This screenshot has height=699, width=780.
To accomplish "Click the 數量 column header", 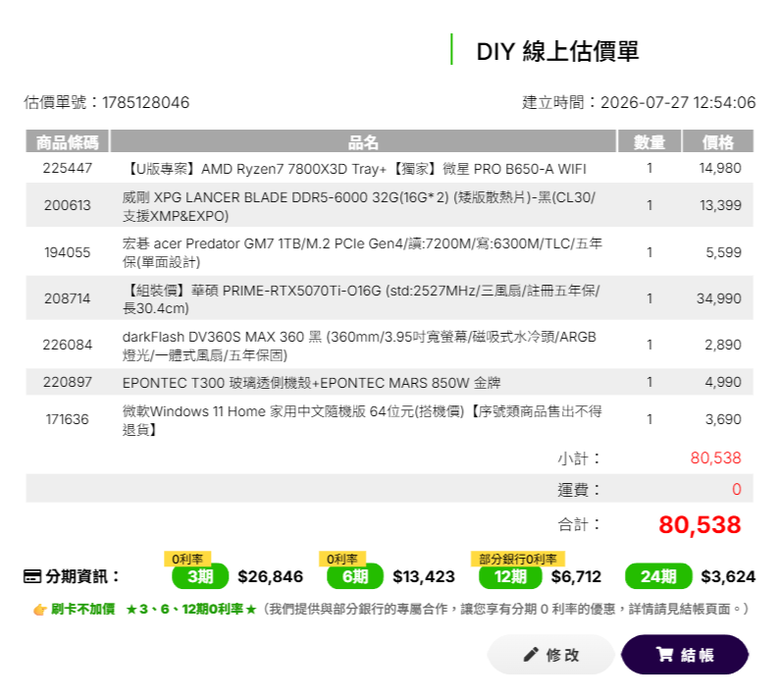I will click(649, 142).
